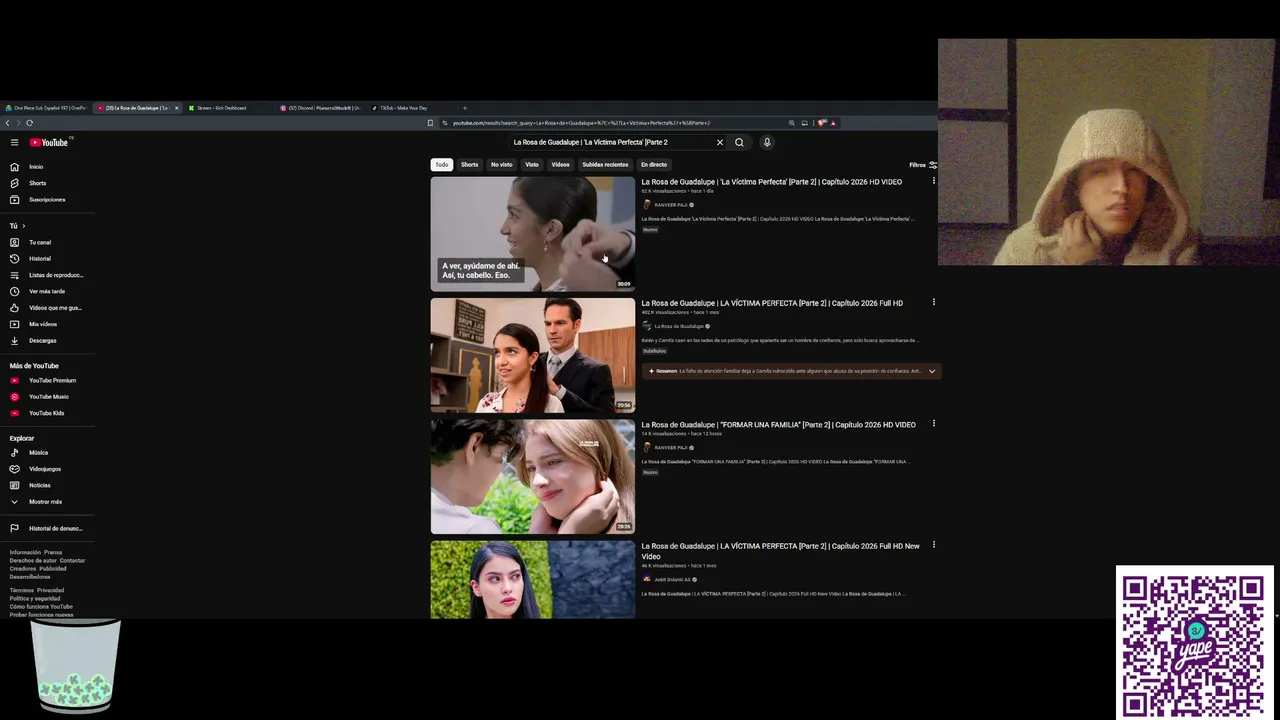Click the magnifying glass search button
This screenshot has width=1280, height=720.
coord(739,142)
